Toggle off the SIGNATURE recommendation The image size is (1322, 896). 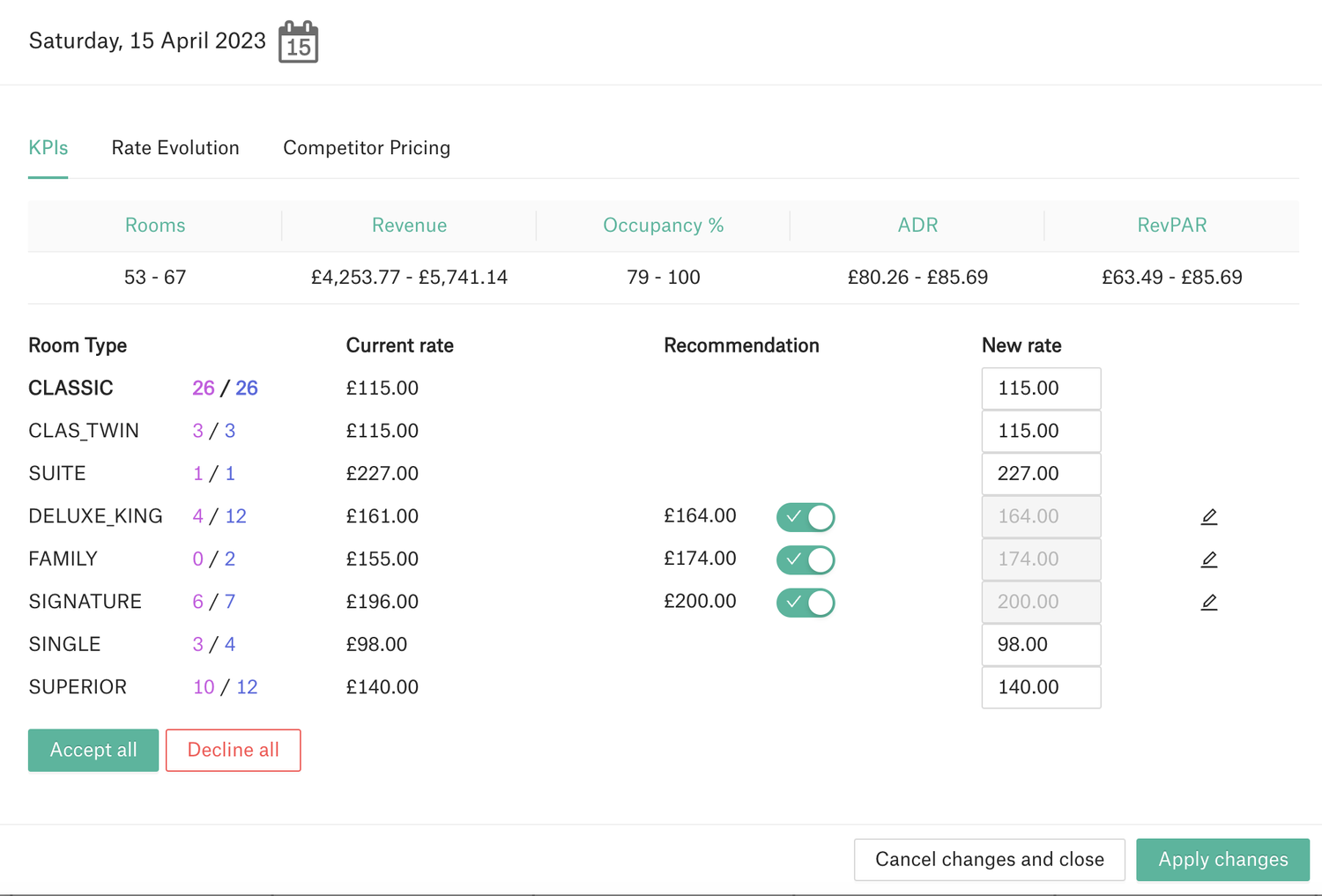805,602
